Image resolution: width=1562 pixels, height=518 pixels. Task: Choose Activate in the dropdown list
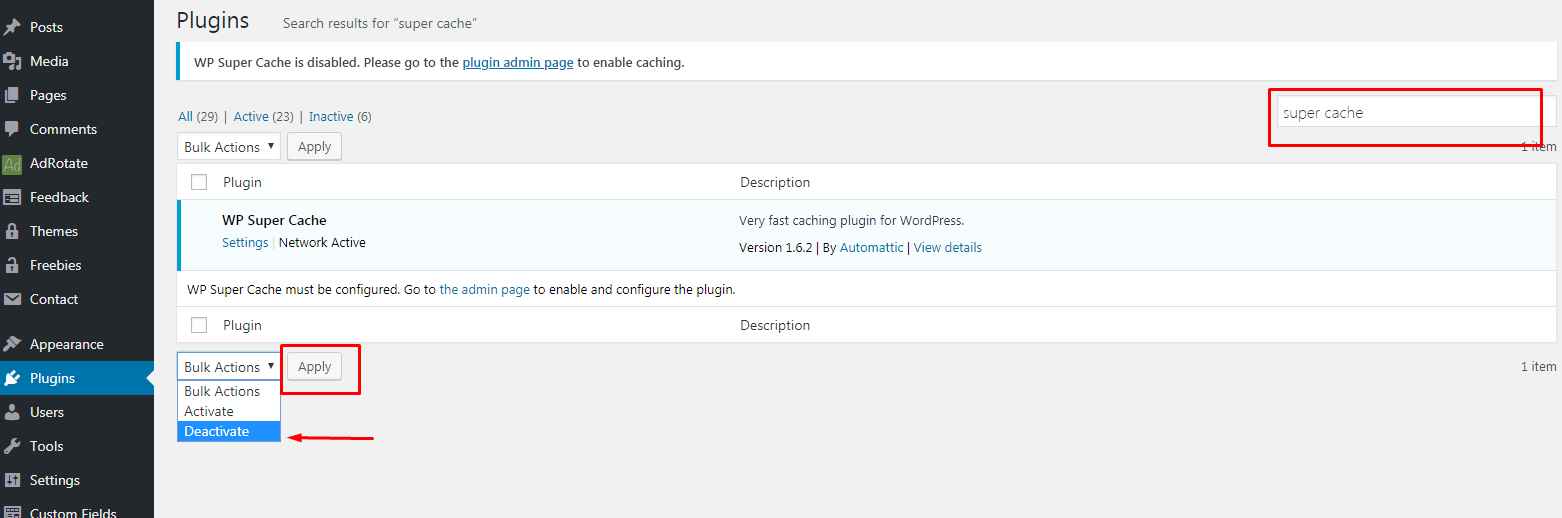229,411
